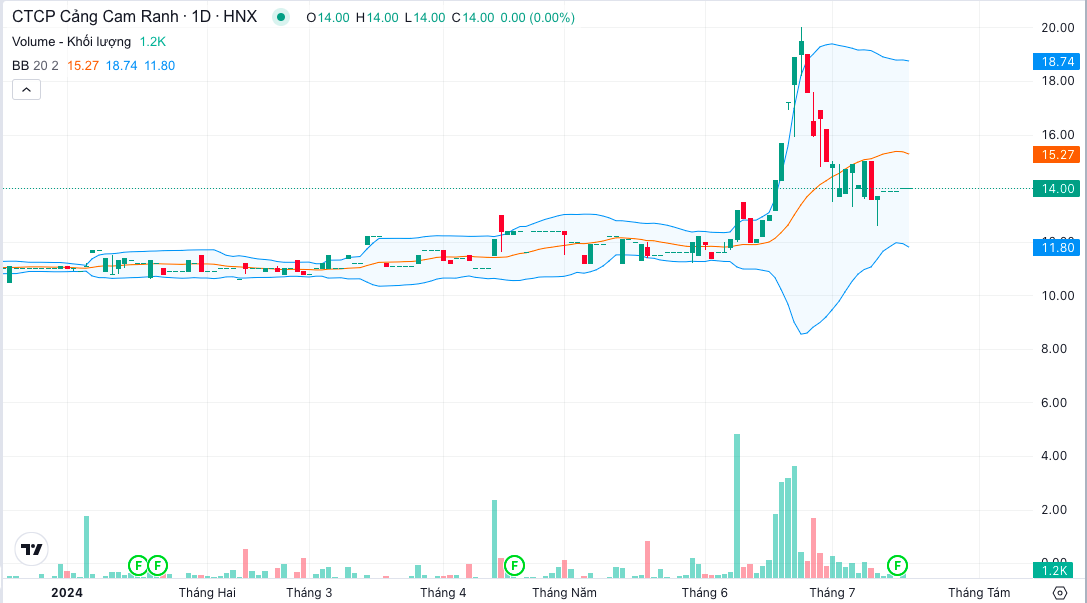Click the orange 15.27 value in BB legend
Viewport: 1087px width, 603px height.
83,66
